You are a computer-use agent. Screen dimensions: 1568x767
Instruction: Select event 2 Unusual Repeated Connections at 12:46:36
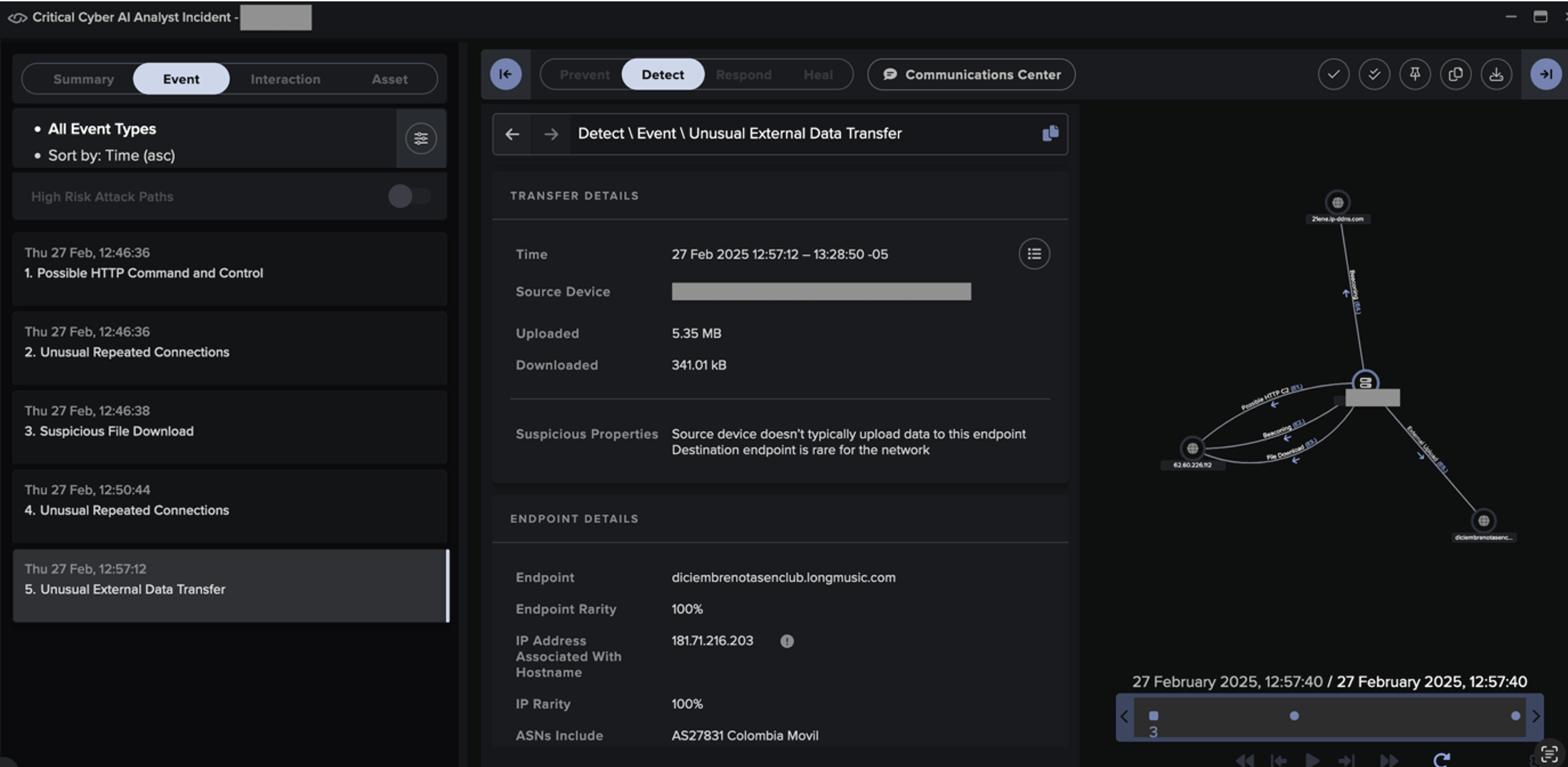pos(230,348)
